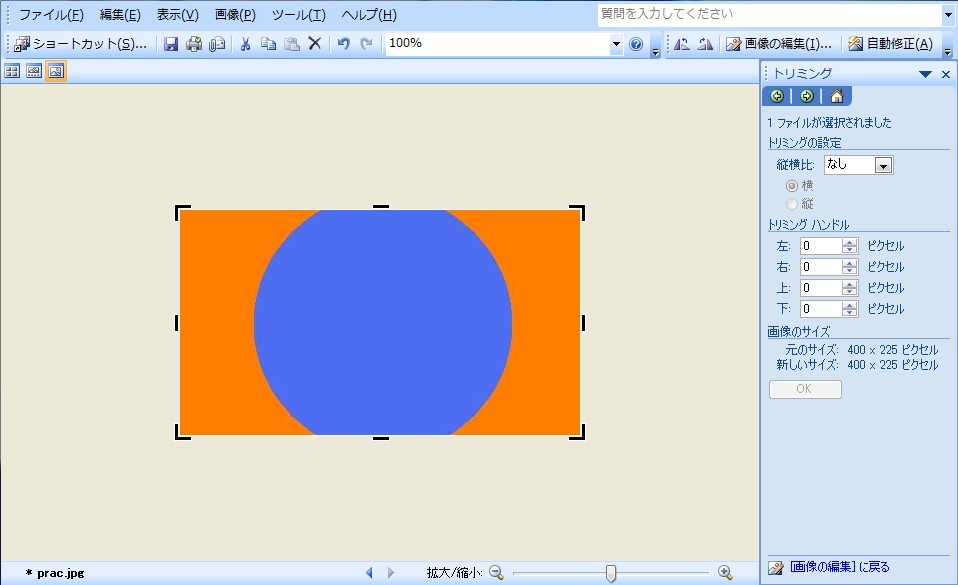Click the zoom slider handle

click(x=611, y=573)
